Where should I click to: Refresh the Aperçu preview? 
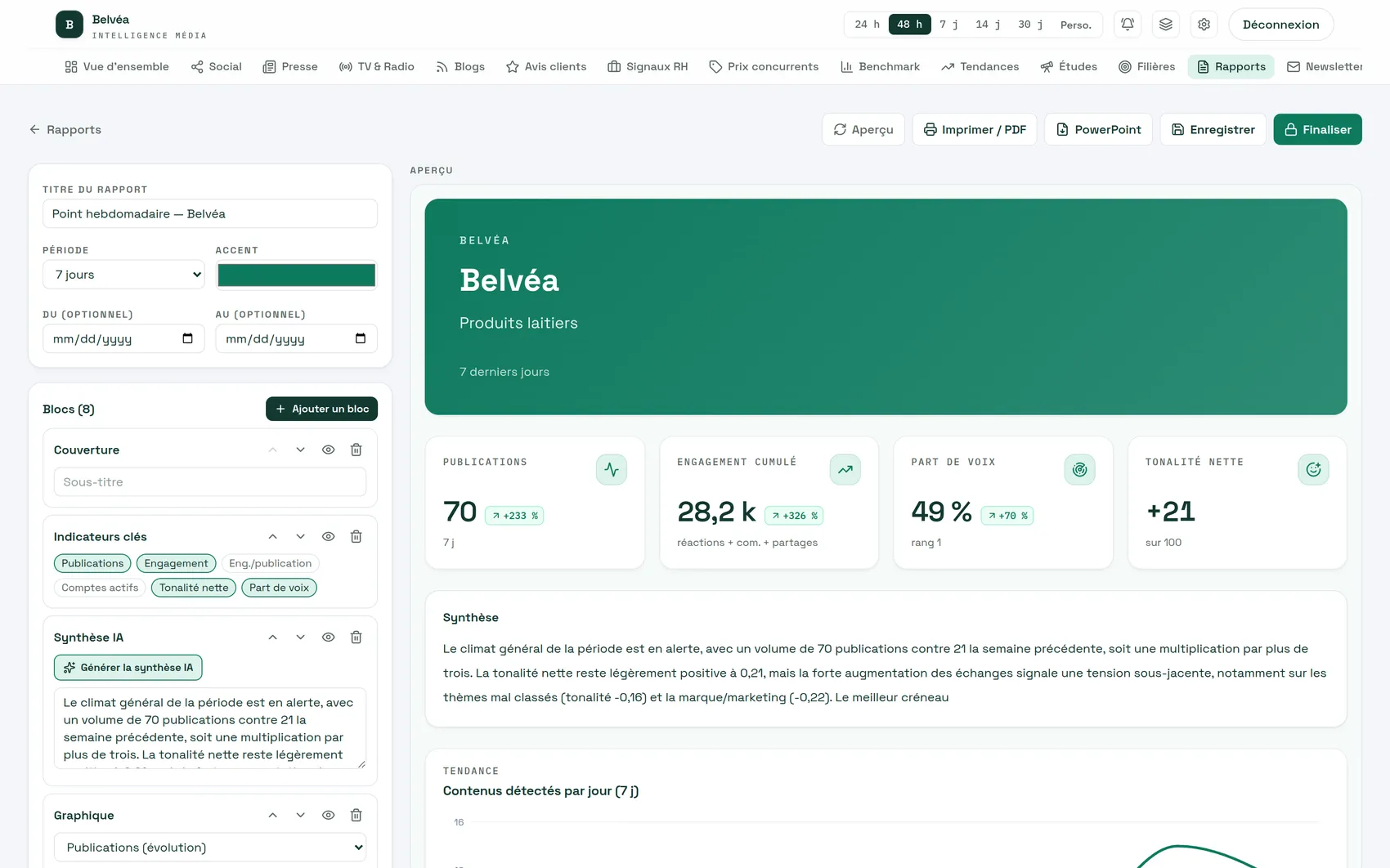tap(863, 129)
